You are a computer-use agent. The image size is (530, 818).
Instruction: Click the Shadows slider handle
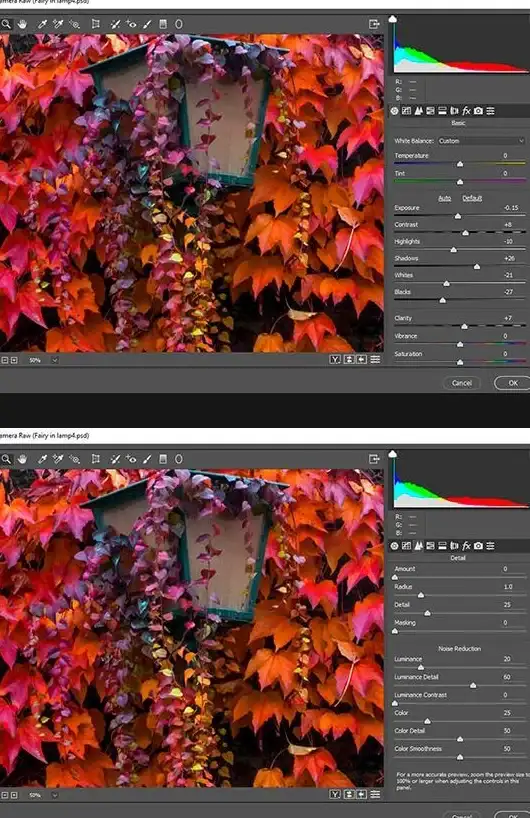(477, 267)
